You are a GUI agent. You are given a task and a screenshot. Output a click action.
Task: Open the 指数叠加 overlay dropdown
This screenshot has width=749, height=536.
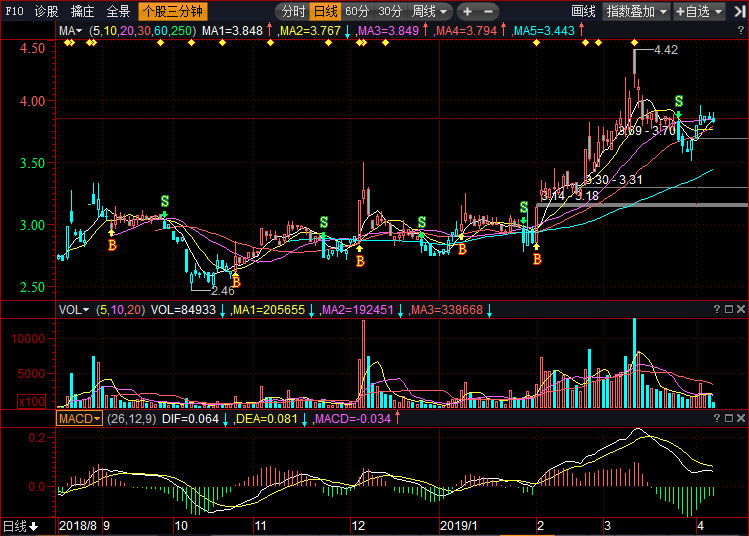pyautogui.click(x=636, y=12)
